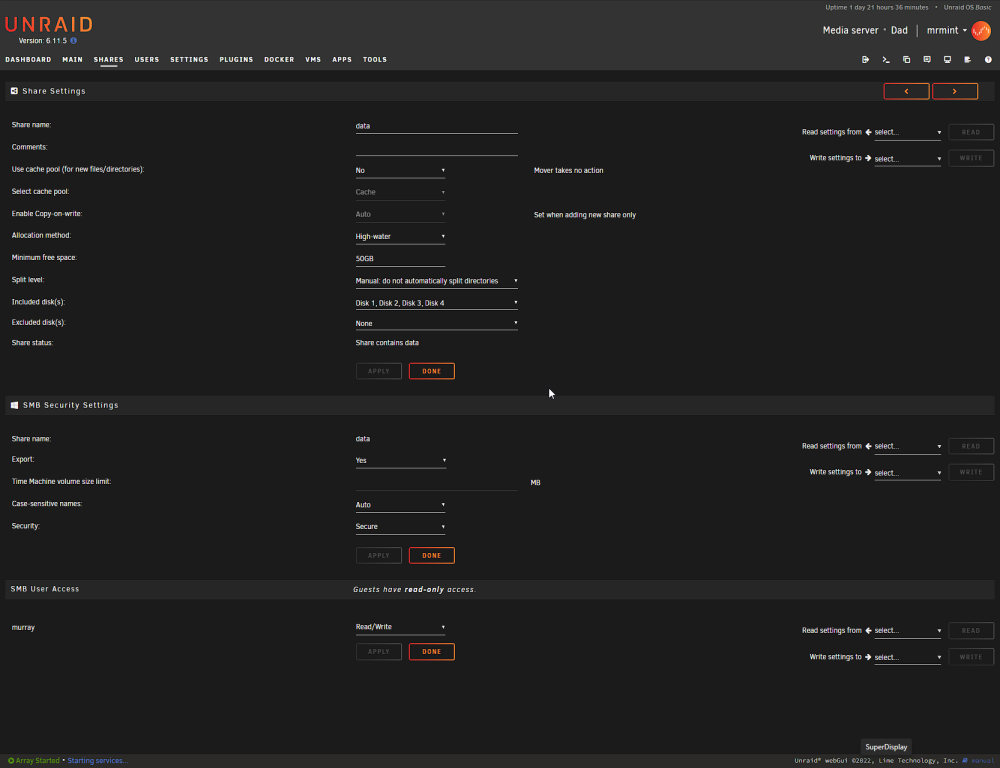Toggle the Help question mark icon
This screenshot has width=1000, height=768.
[x=988, y=59]
